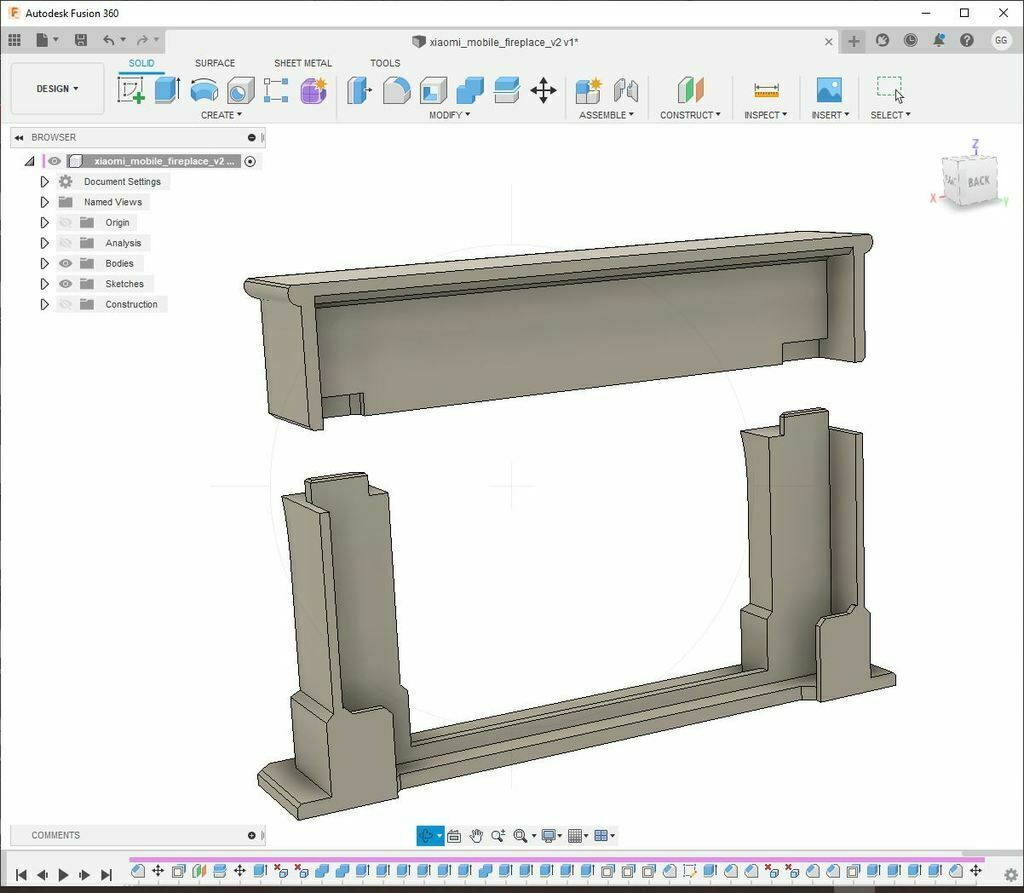Expand the Document Settings node
The image size is (1024, 893).
click(44, 182)
